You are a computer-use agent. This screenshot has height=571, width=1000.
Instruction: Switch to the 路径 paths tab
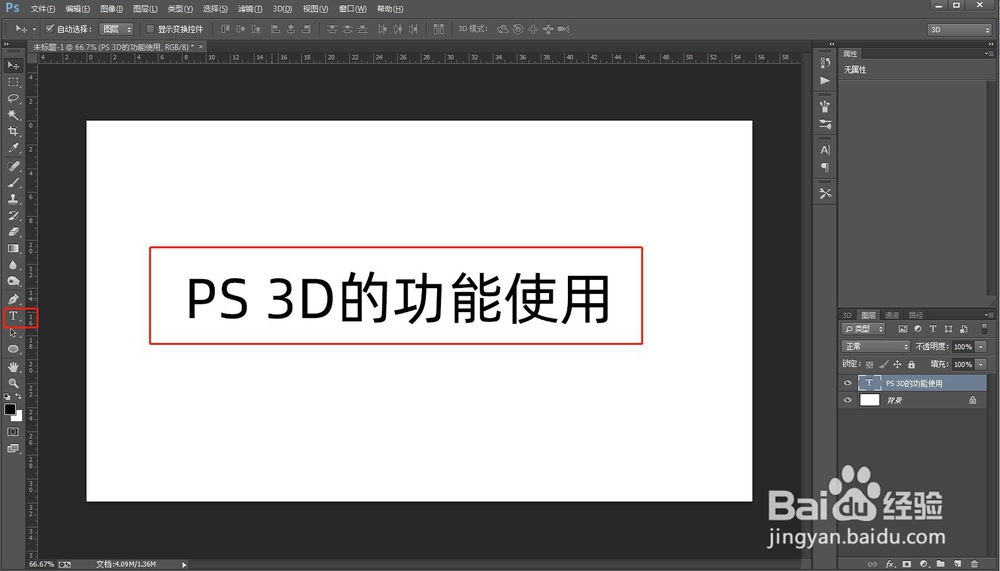(916, 315)
